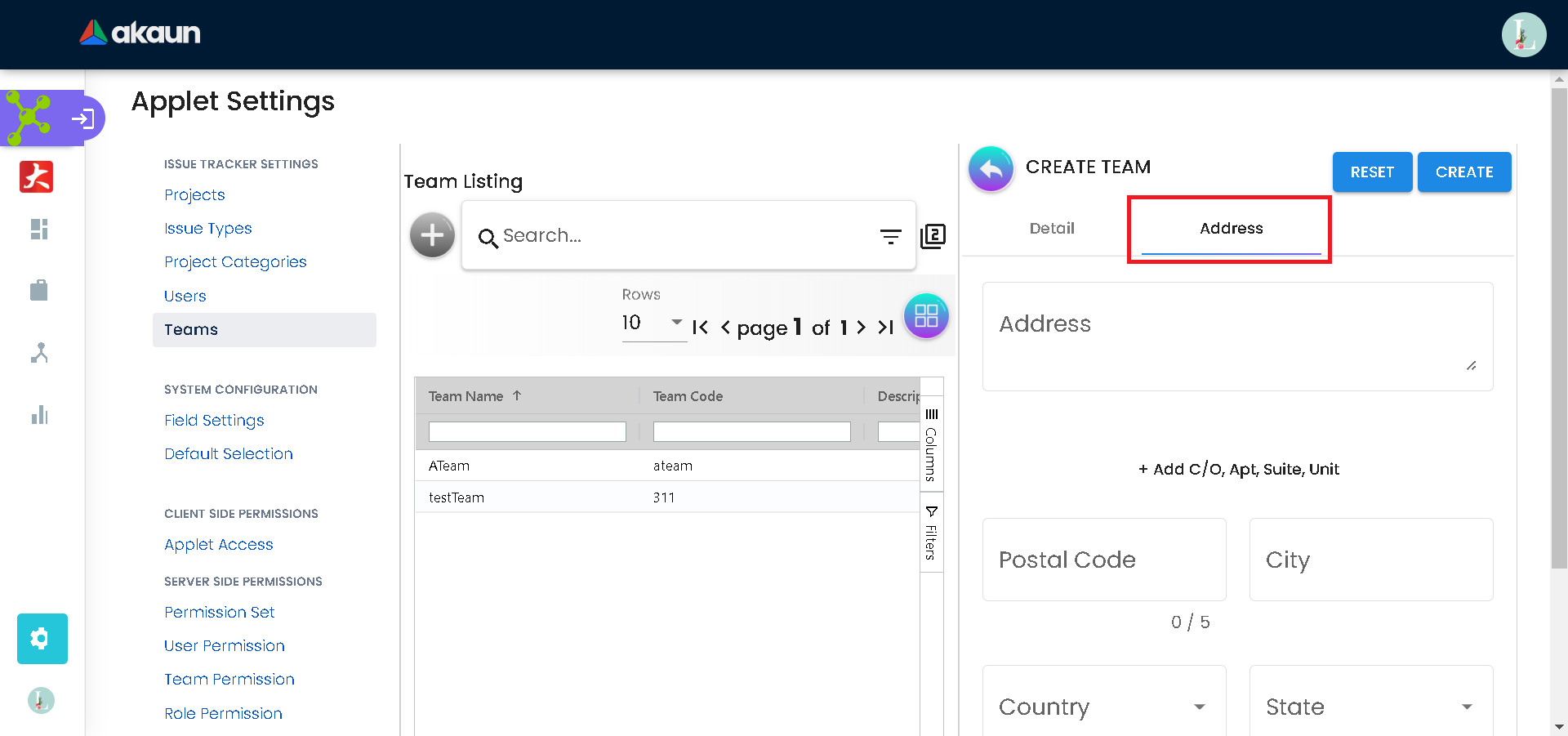Click the search magnifier icon
1568x736 pixels.
click(488, 238)
